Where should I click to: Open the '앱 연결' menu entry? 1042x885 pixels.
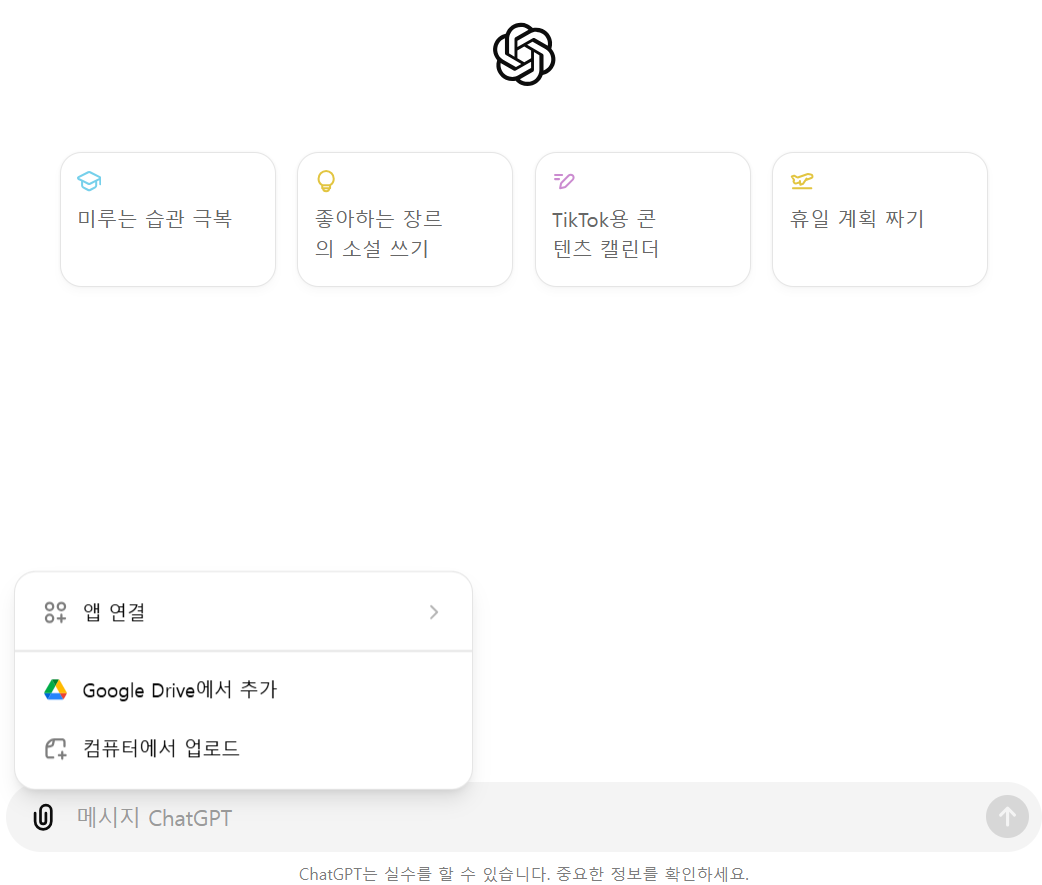(115, 612)
